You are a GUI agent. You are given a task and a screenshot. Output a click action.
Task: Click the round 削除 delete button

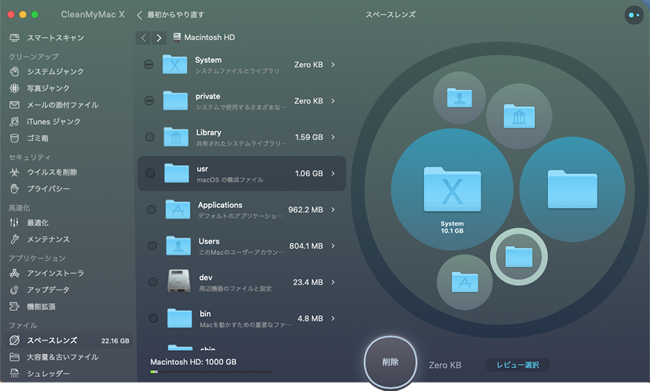tap(390, 362)
